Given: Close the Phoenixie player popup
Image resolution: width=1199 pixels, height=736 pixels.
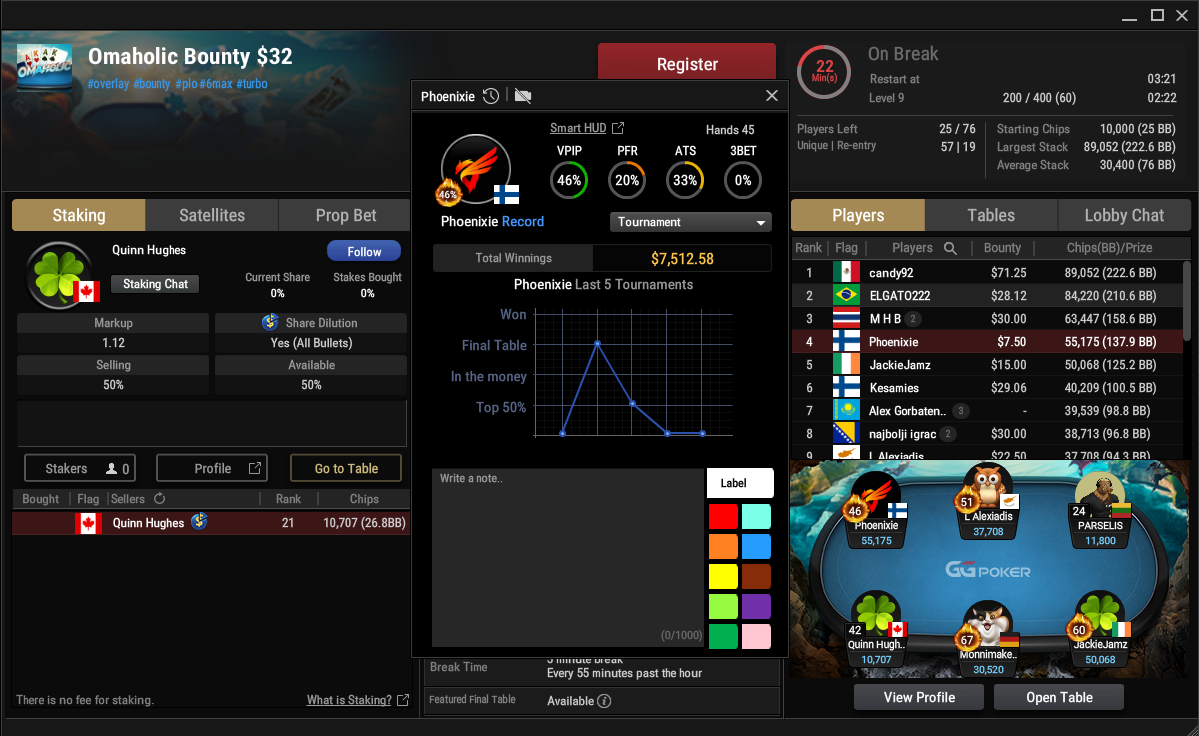Looking at the screenshot, I should pos(772,96).
